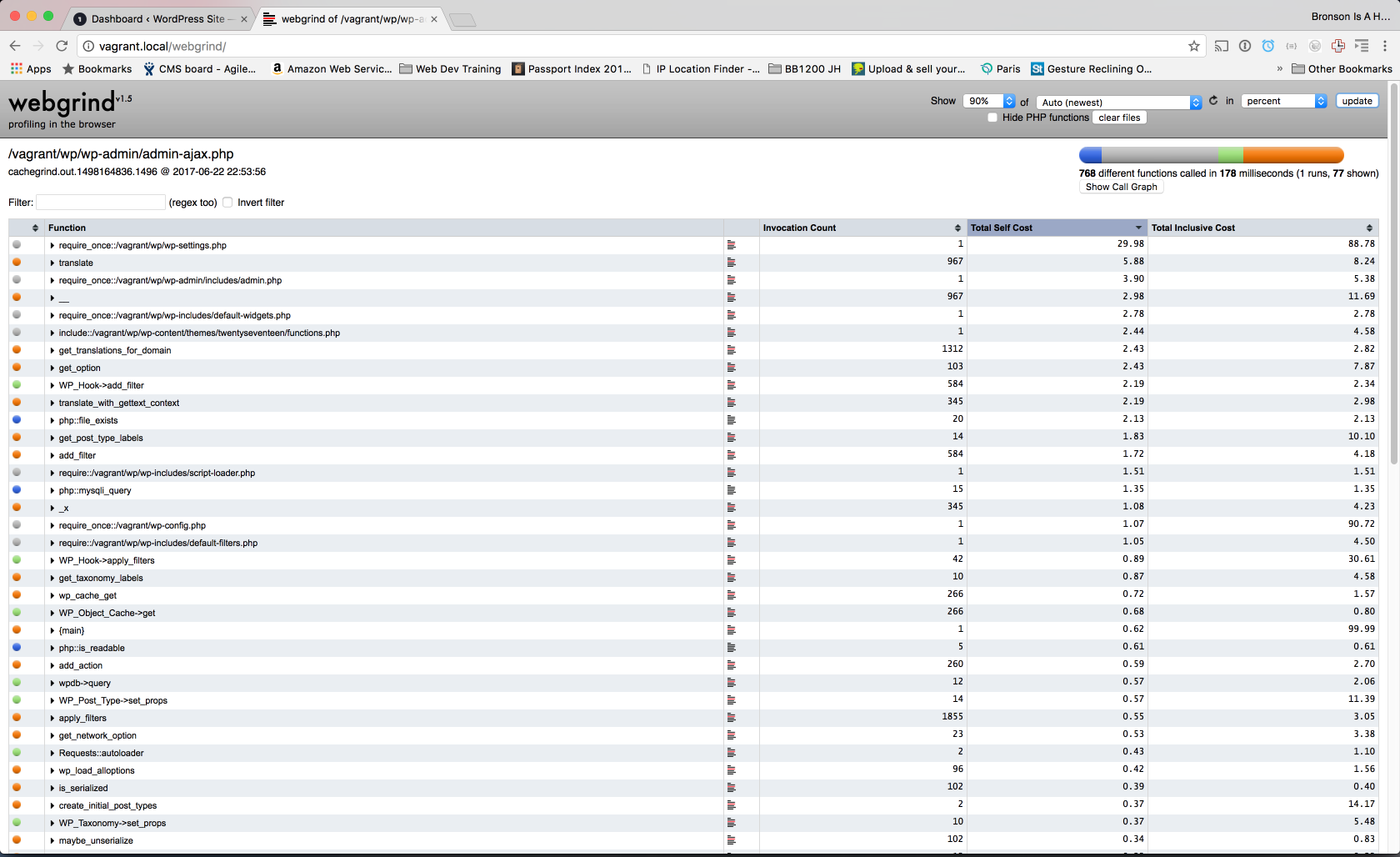Sort by Invocation Count column
The width and height of the screenshot is (1400, 857).
coord(862,228)
